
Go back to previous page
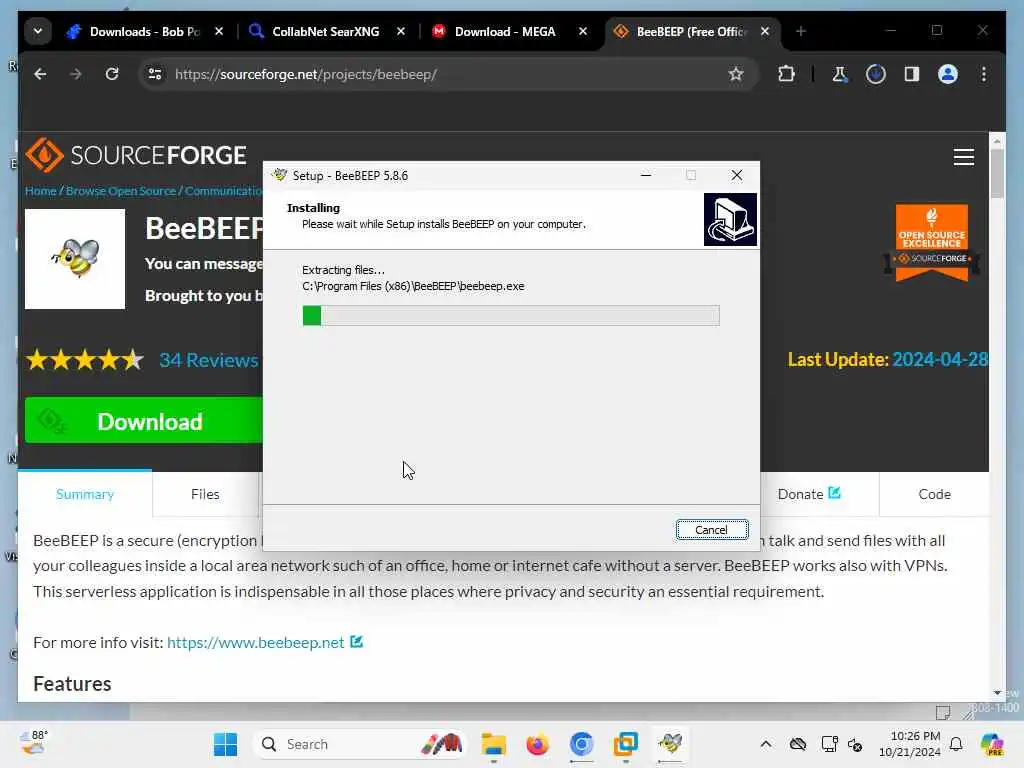pyautogui.click(x=40, y=74)
